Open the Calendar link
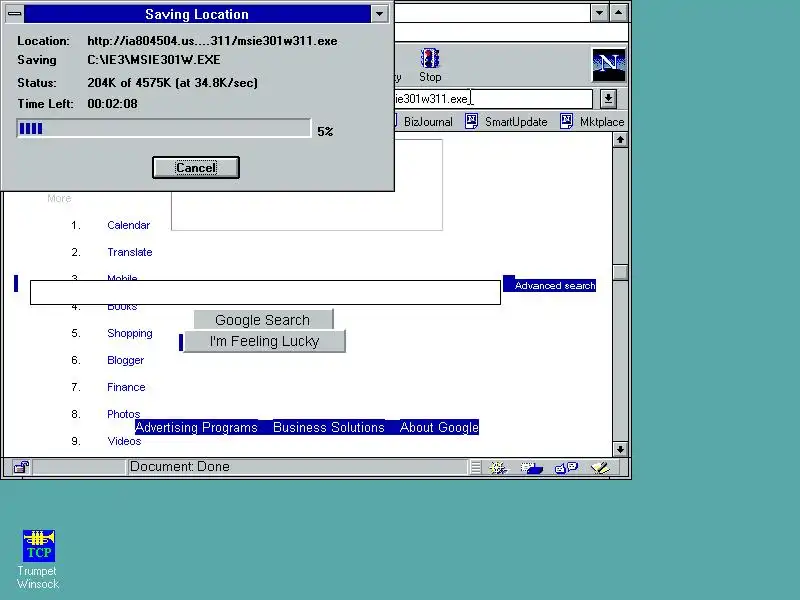This screenshot has width=800, height=600. 129,225
